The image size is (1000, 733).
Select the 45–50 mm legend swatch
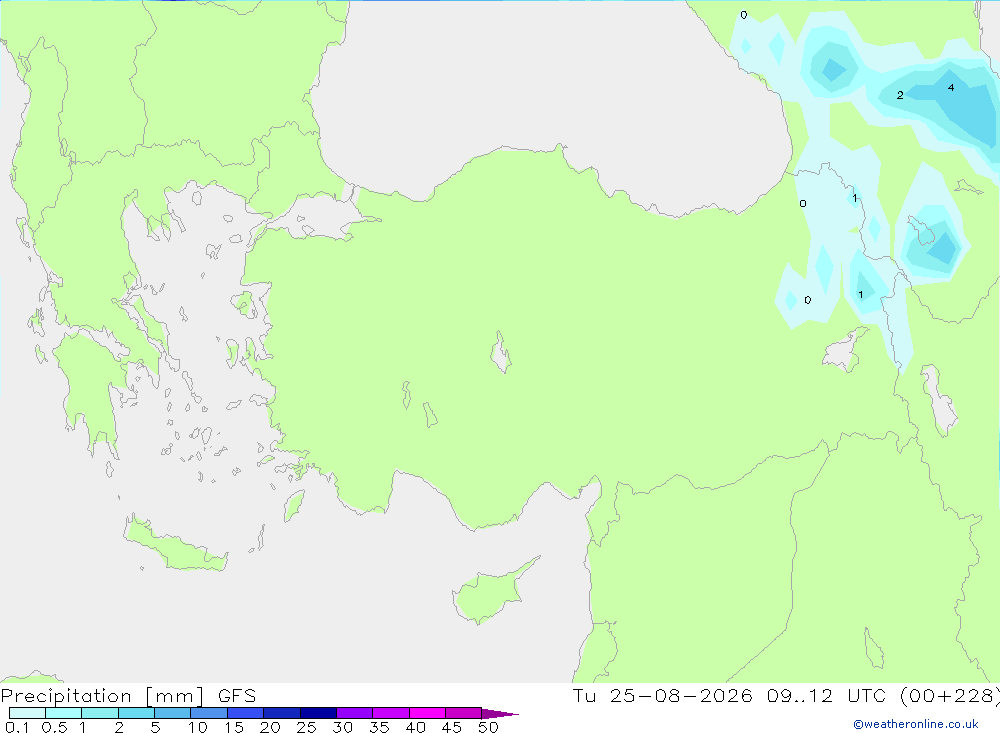click(x=464, y=713)
